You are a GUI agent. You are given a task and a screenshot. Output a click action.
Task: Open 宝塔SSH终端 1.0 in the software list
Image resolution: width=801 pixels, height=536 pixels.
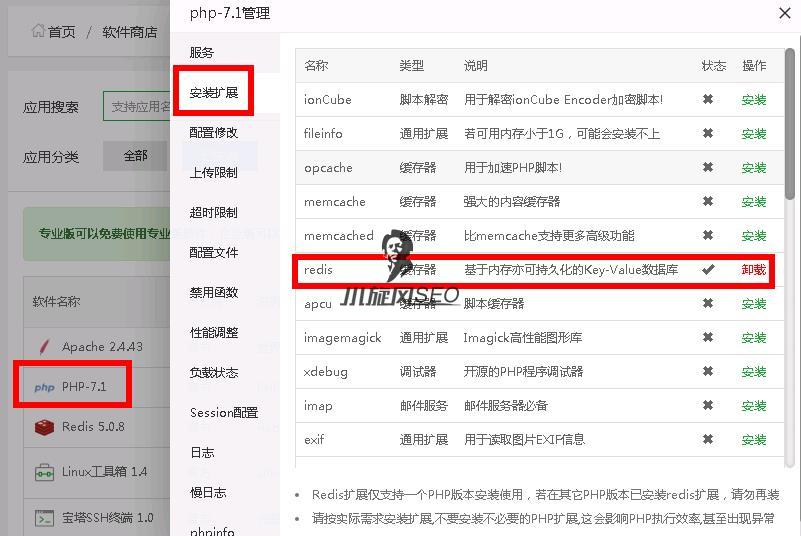(107, 518)
